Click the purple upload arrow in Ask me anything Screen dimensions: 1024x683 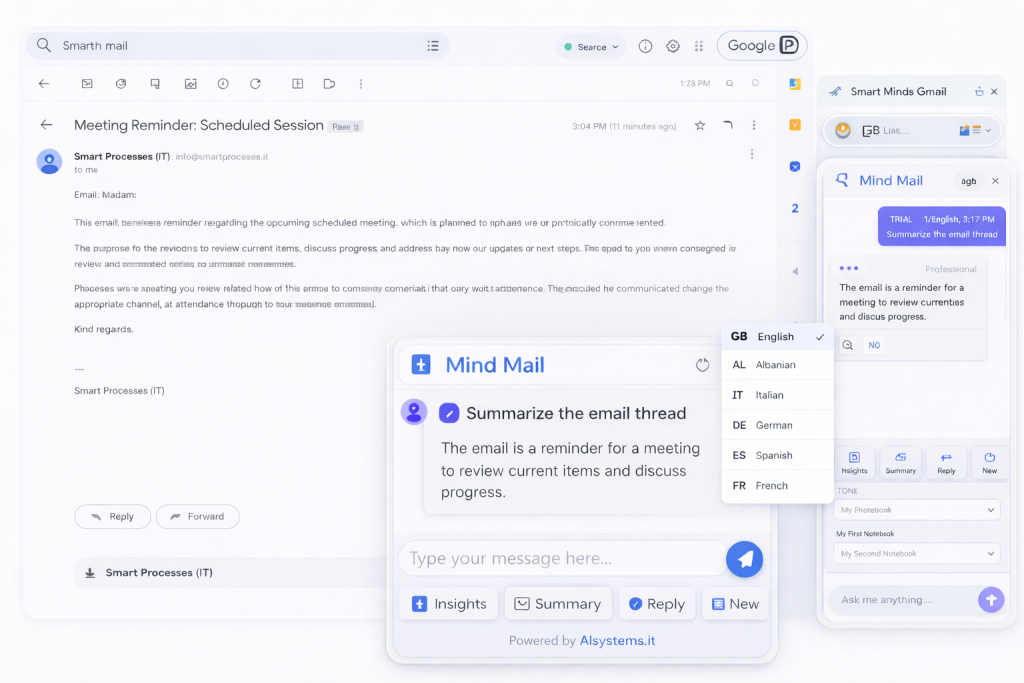[990, 600]
